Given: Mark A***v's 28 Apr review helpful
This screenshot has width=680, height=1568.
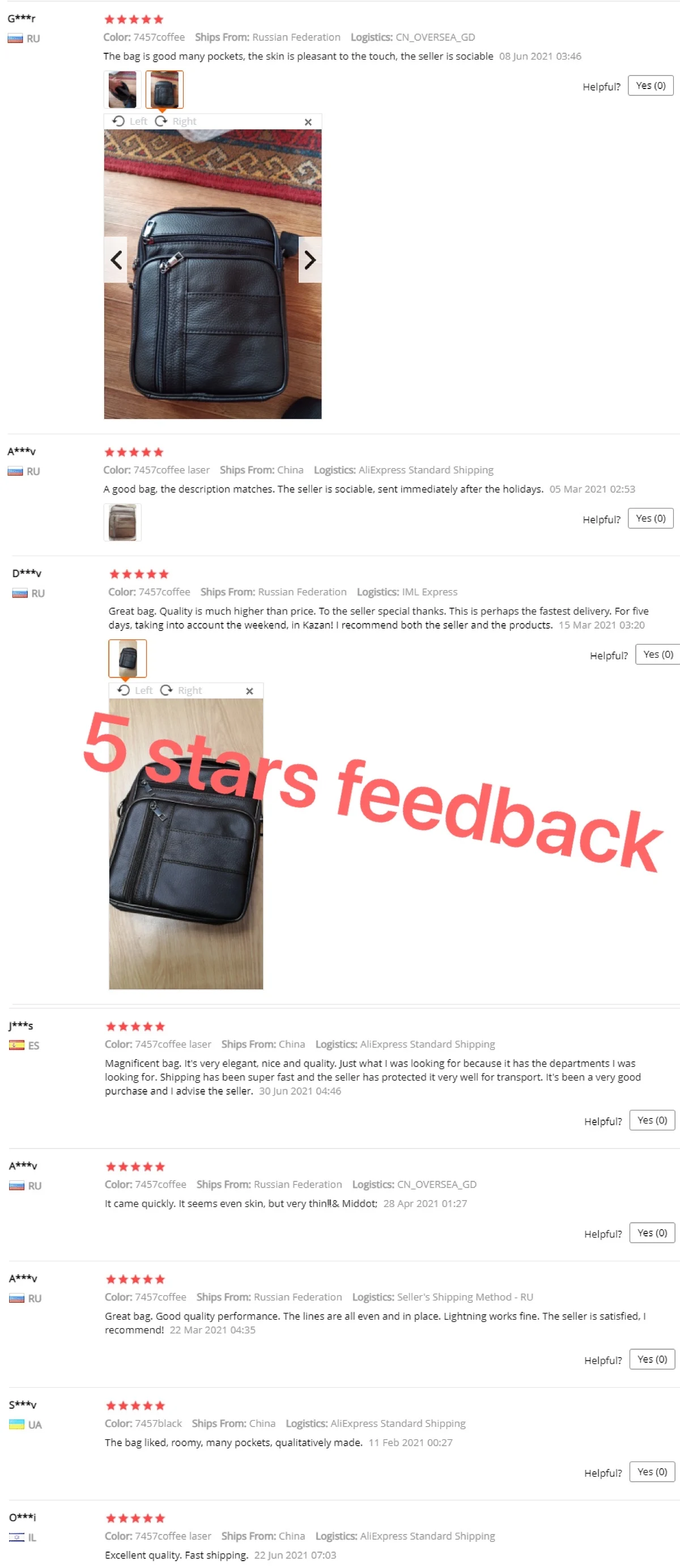Looking at the screenshot, I should pos(652,1232).
